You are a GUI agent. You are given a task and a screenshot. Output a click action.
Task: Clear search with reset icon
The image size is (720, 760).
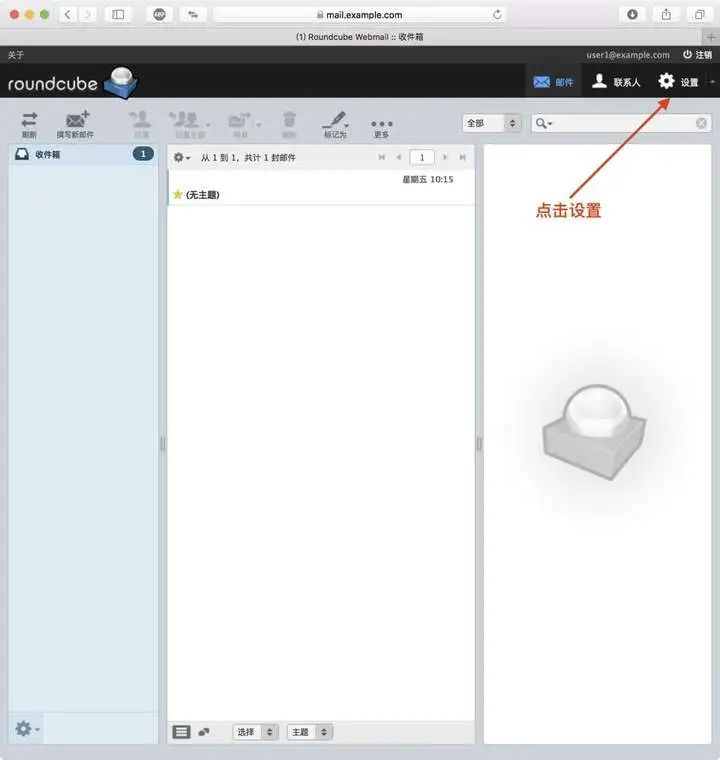pos(701,123)
